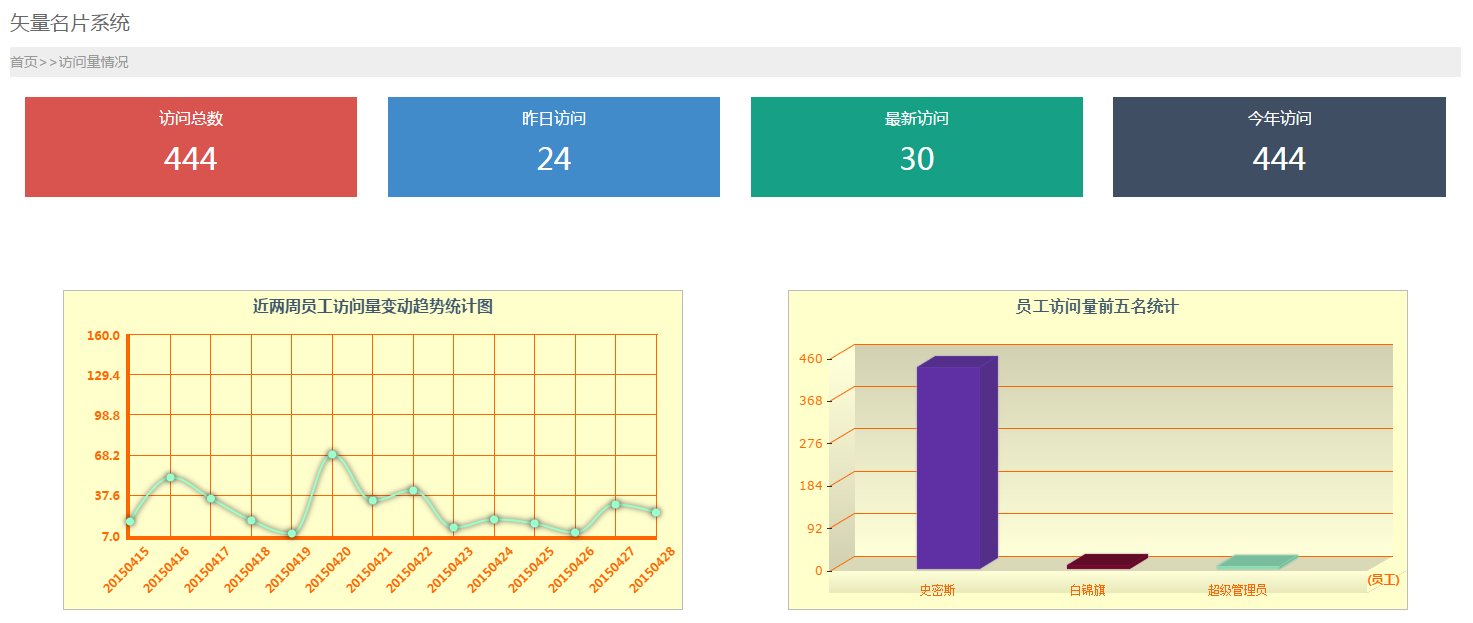Screen dimensions: 1473x623
Task: Click the data point for 20150421
Action: click(x=372, y=500)
